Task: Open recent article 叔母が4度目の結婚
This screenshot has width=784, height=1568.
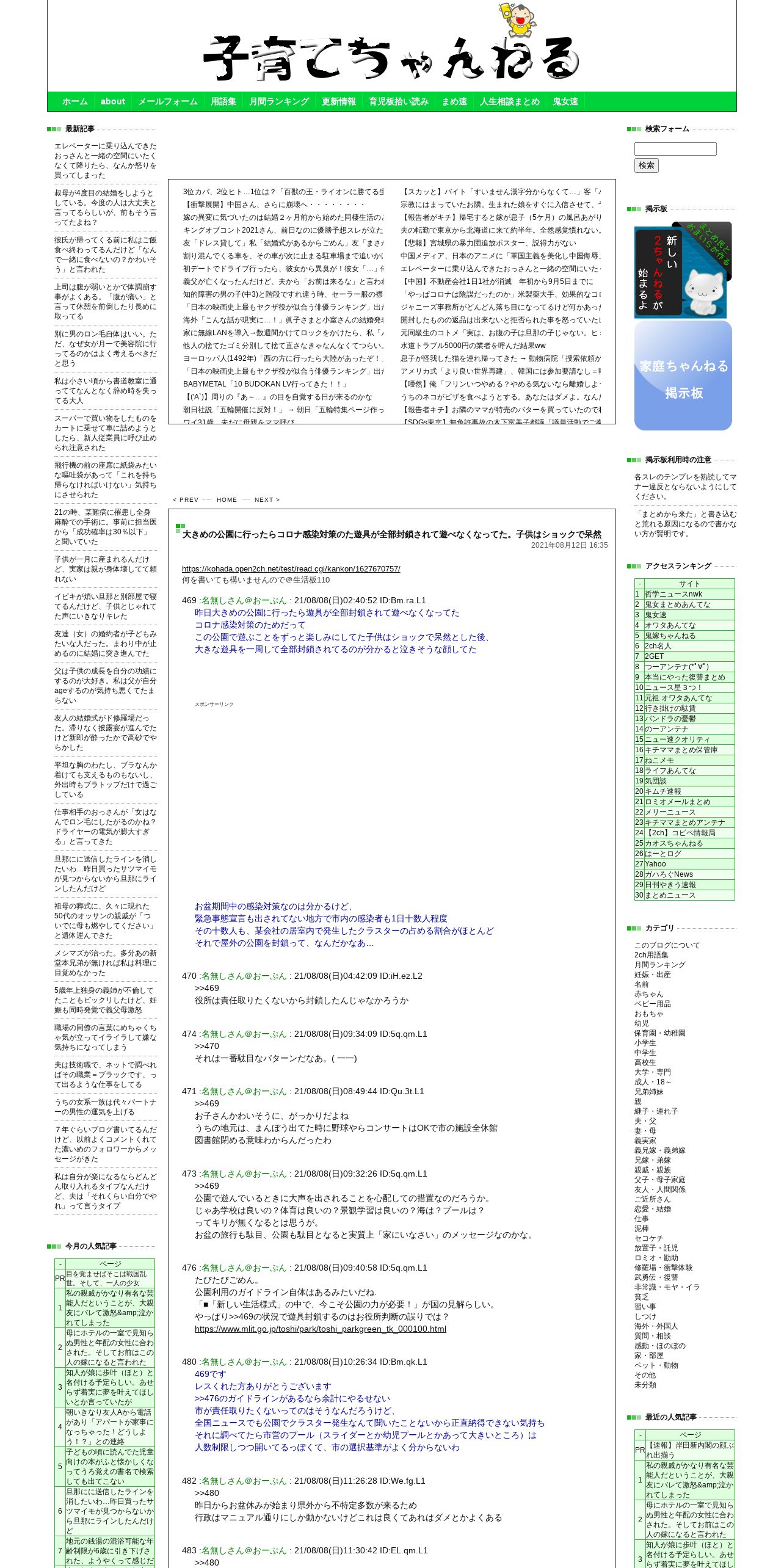Action: tap(106, 208)
